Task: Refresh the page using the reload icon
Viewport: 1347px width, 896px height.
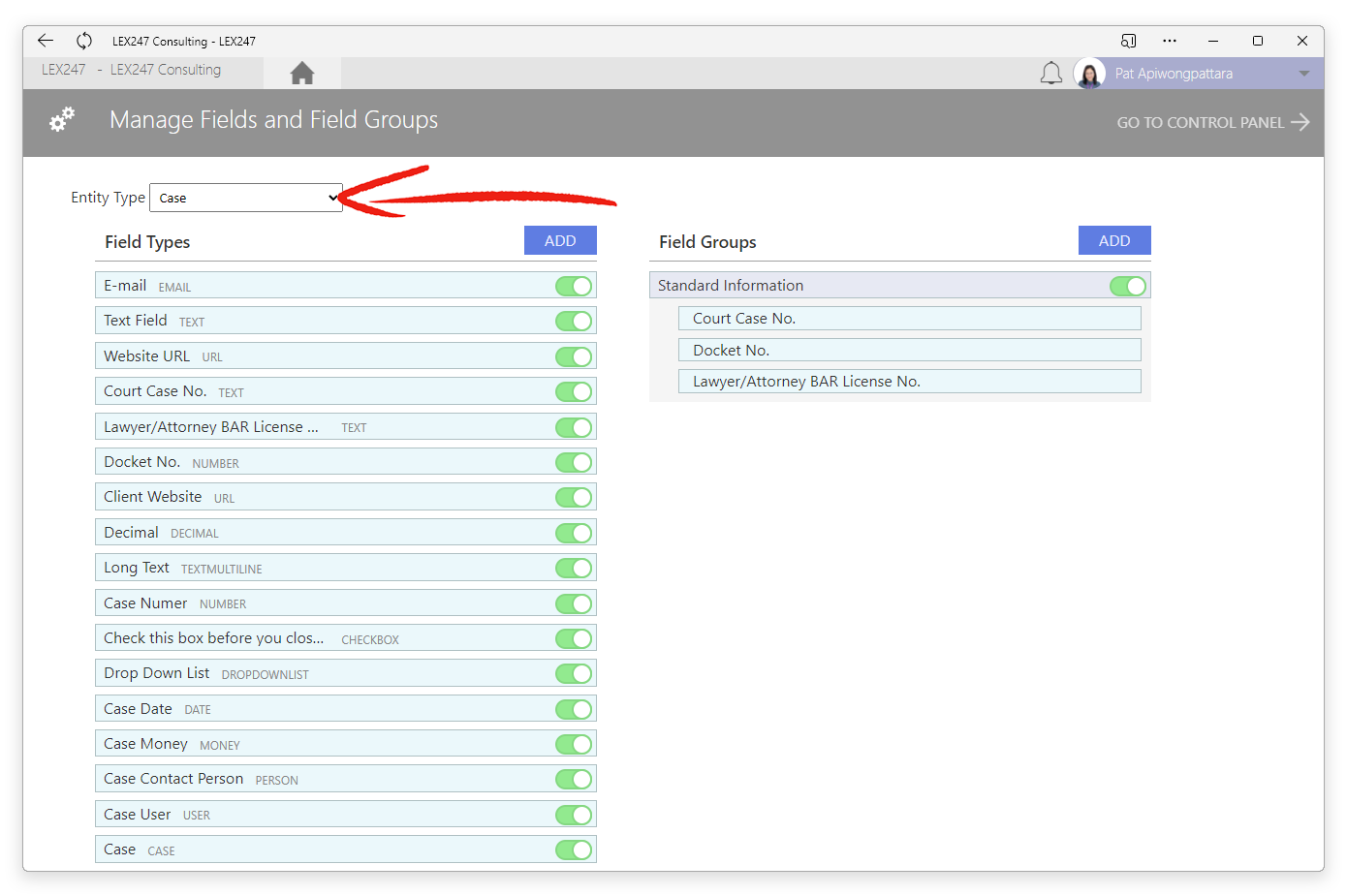Action: point(83,41)
